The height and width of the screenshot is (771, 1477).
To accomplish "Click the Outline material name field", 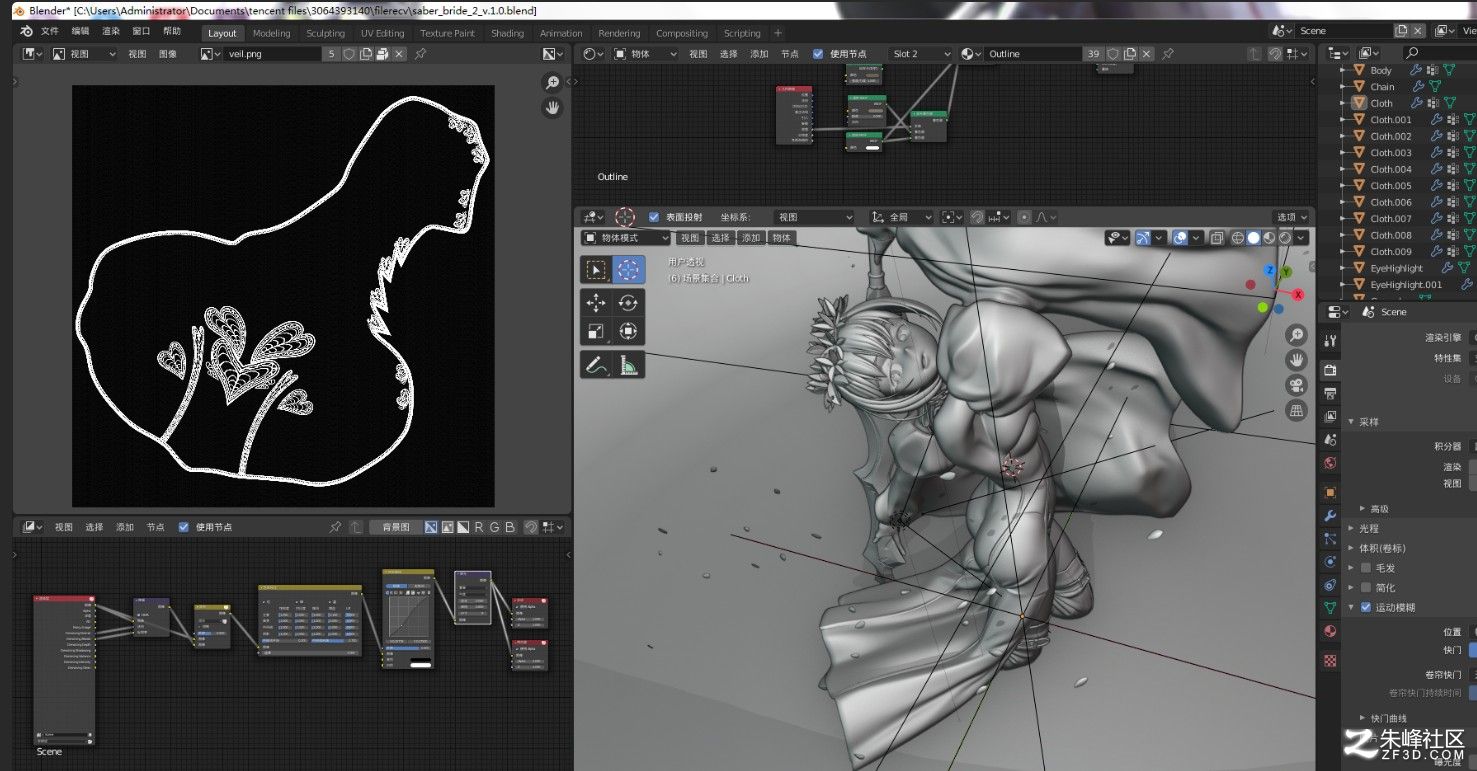I will coord(1033,54).
